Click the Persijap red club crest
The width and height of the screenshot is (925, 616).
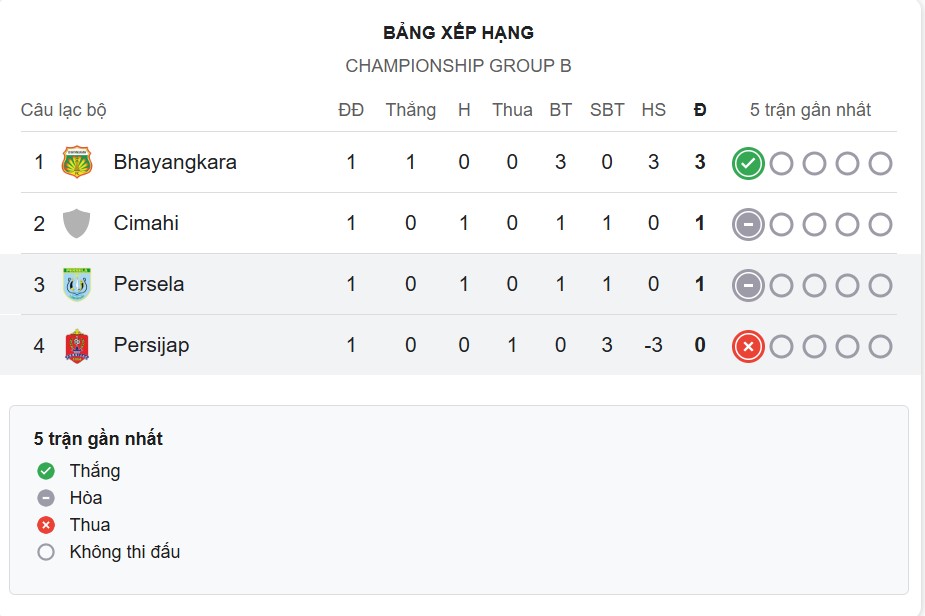(x=76, y=345)
